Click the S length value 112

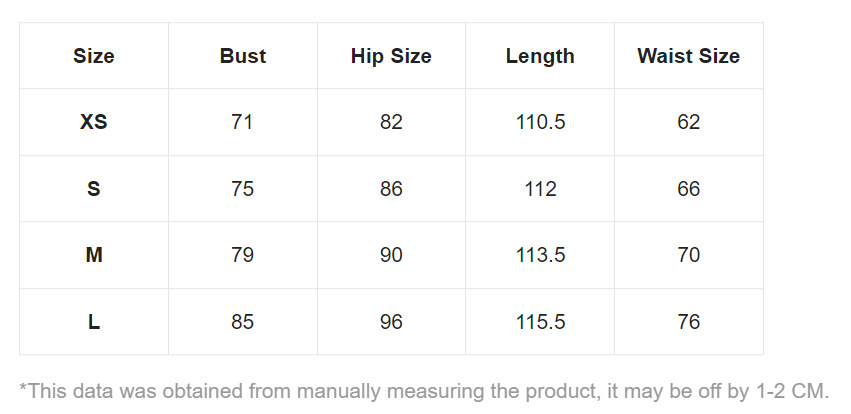(x=540, y=189)
